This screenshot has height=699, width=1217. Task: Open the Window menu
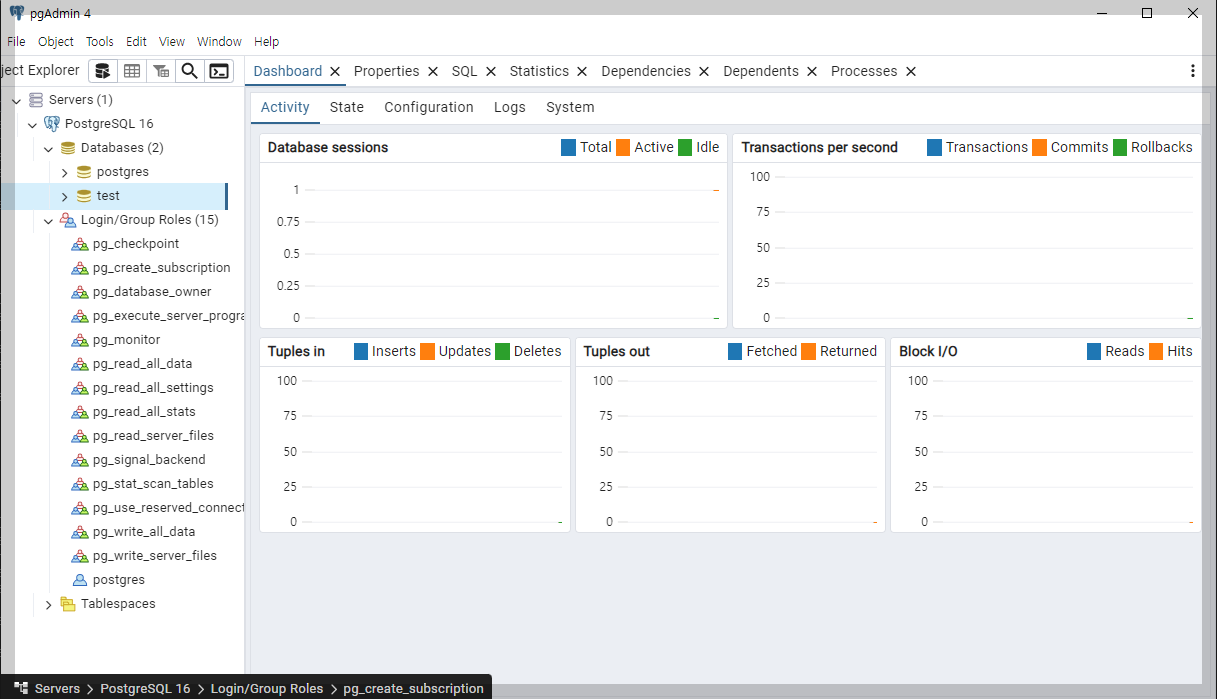(219, 42)
